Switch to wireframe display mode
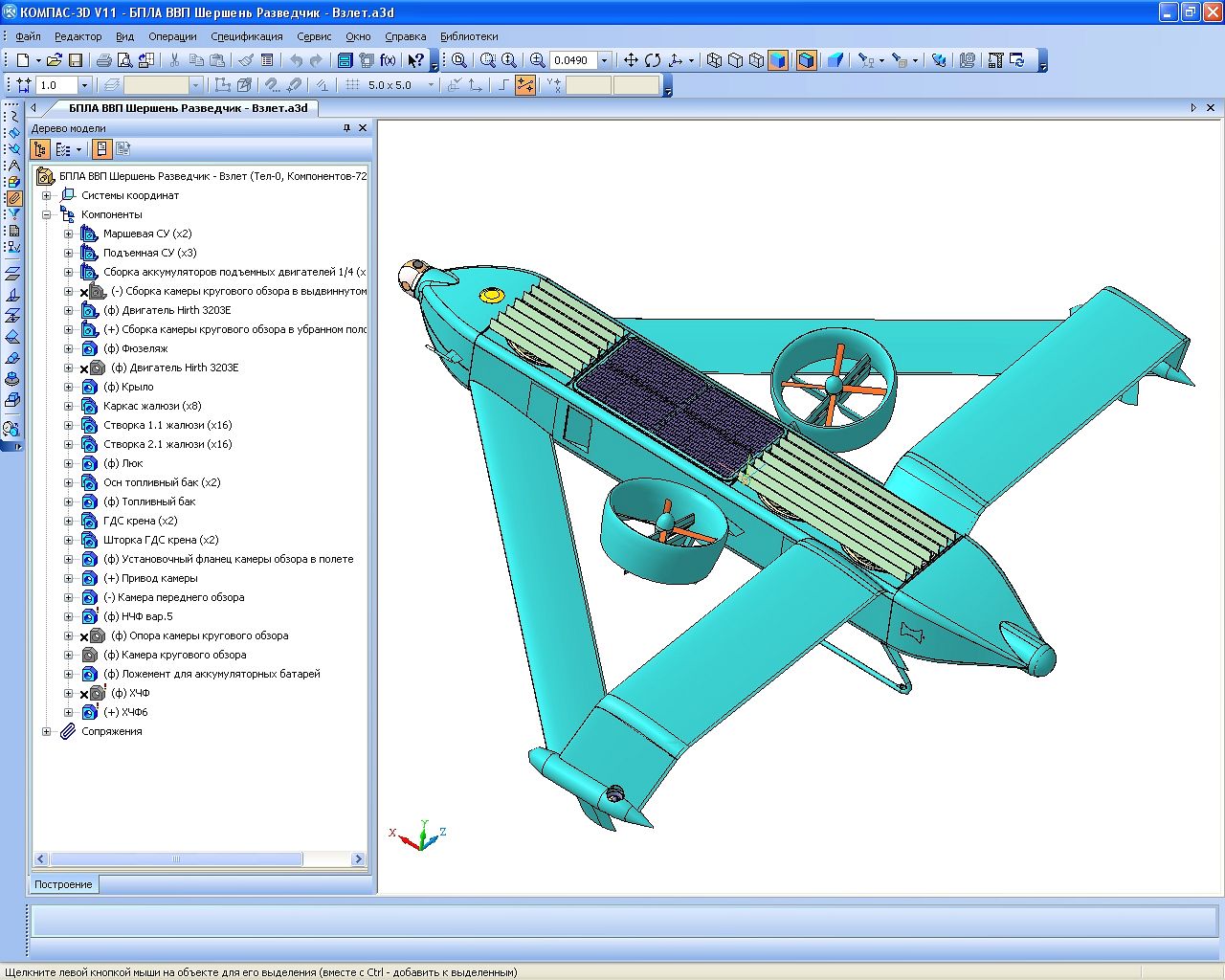Viewport: 1225px width, 980px height. point(714,60)
